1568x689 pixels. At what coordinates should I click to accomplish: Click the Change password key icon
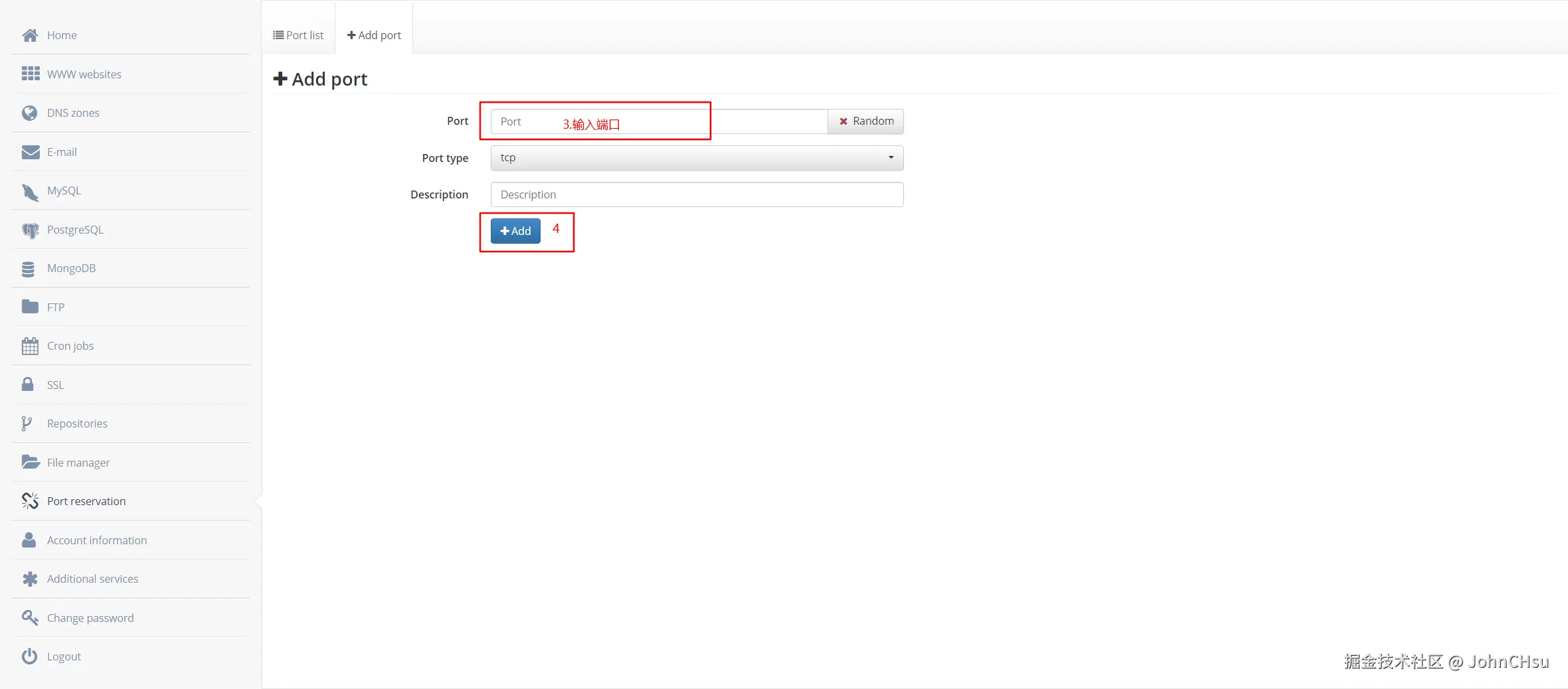[30, 618]
